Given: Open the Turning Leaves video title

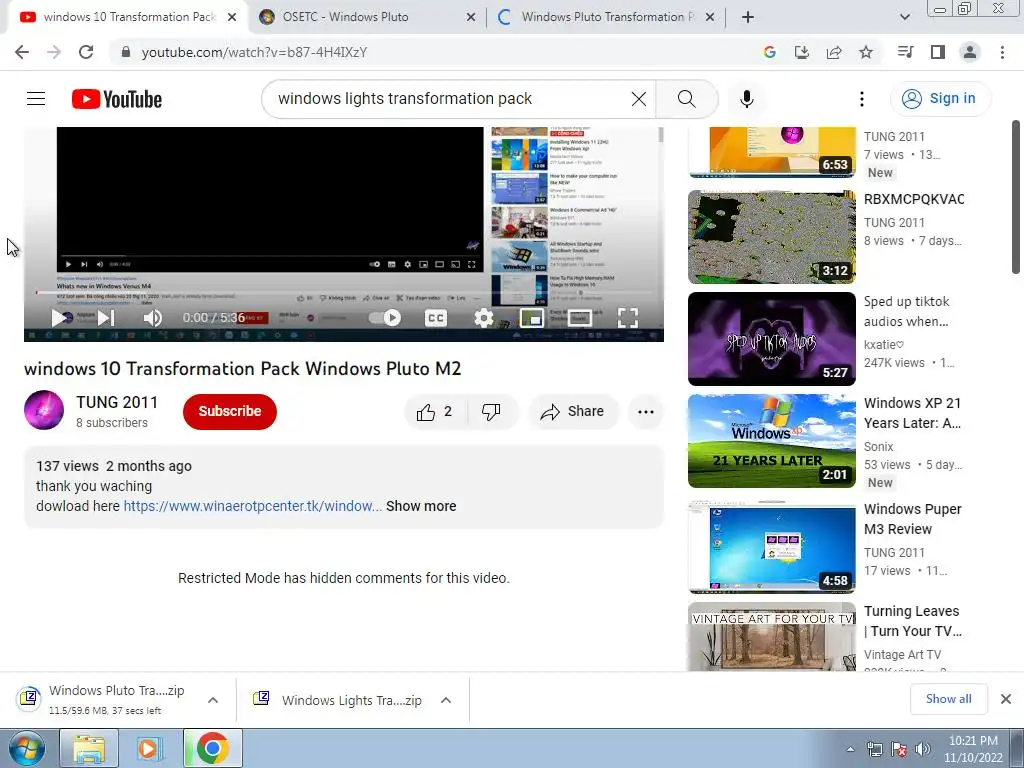Looking at the screenshot, I should pos(912,621).
